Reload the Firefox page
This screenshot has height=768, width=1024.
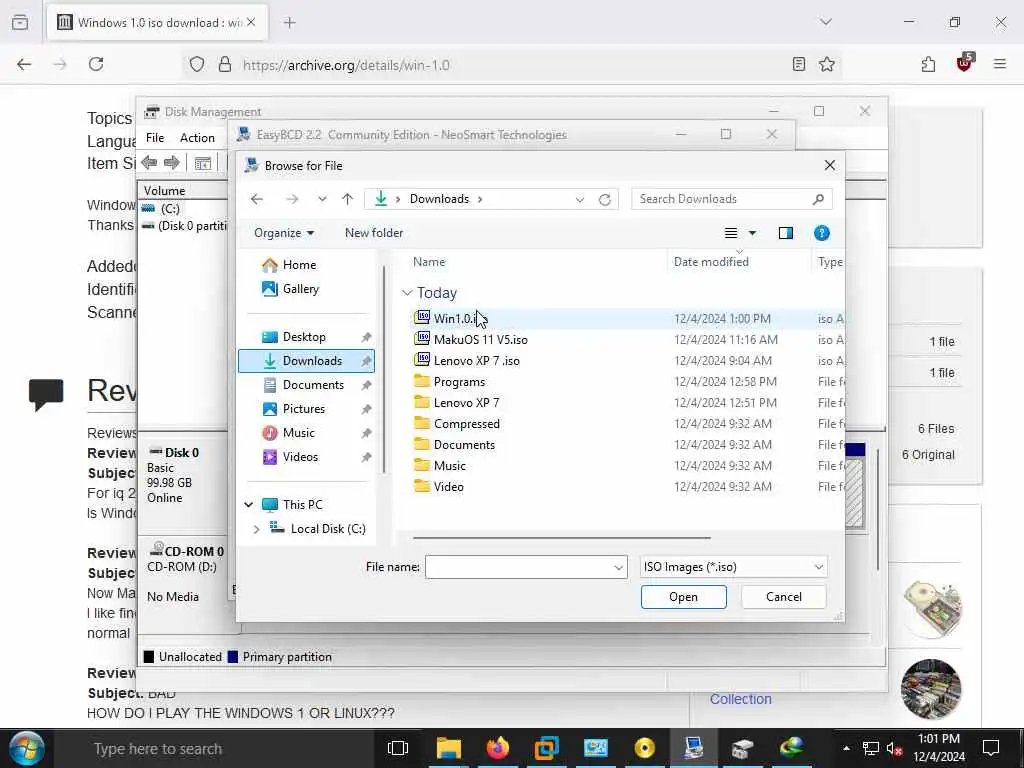click(96, 64)
